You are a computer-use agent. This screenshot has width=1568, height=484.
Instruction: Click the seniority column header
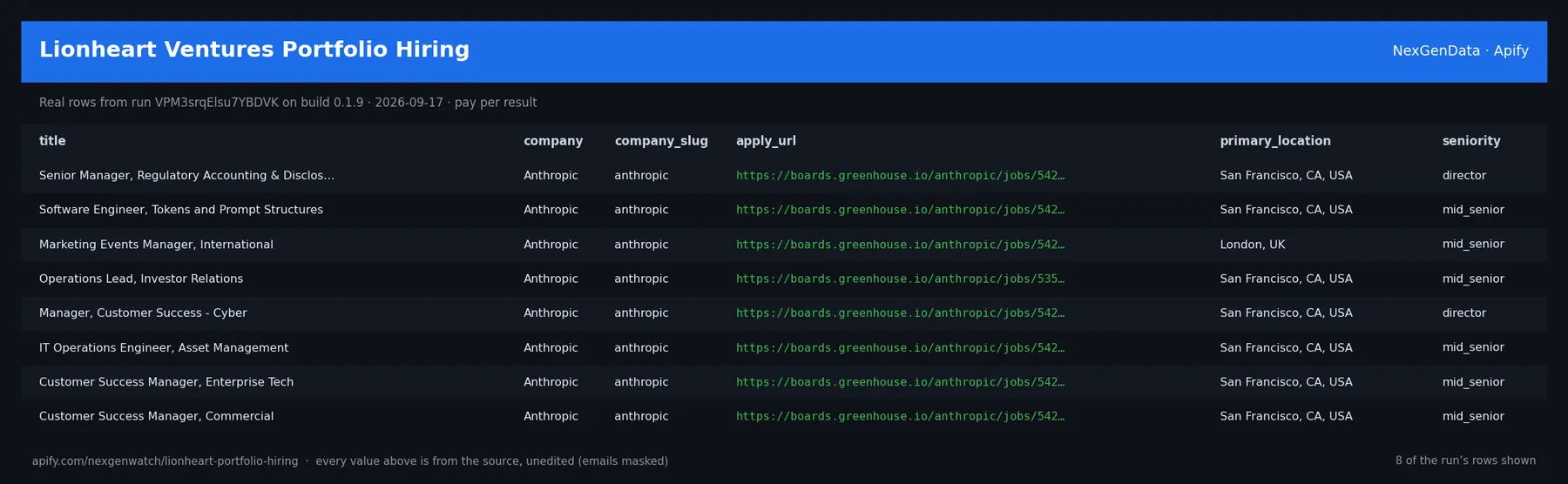tap(1471, 141)
